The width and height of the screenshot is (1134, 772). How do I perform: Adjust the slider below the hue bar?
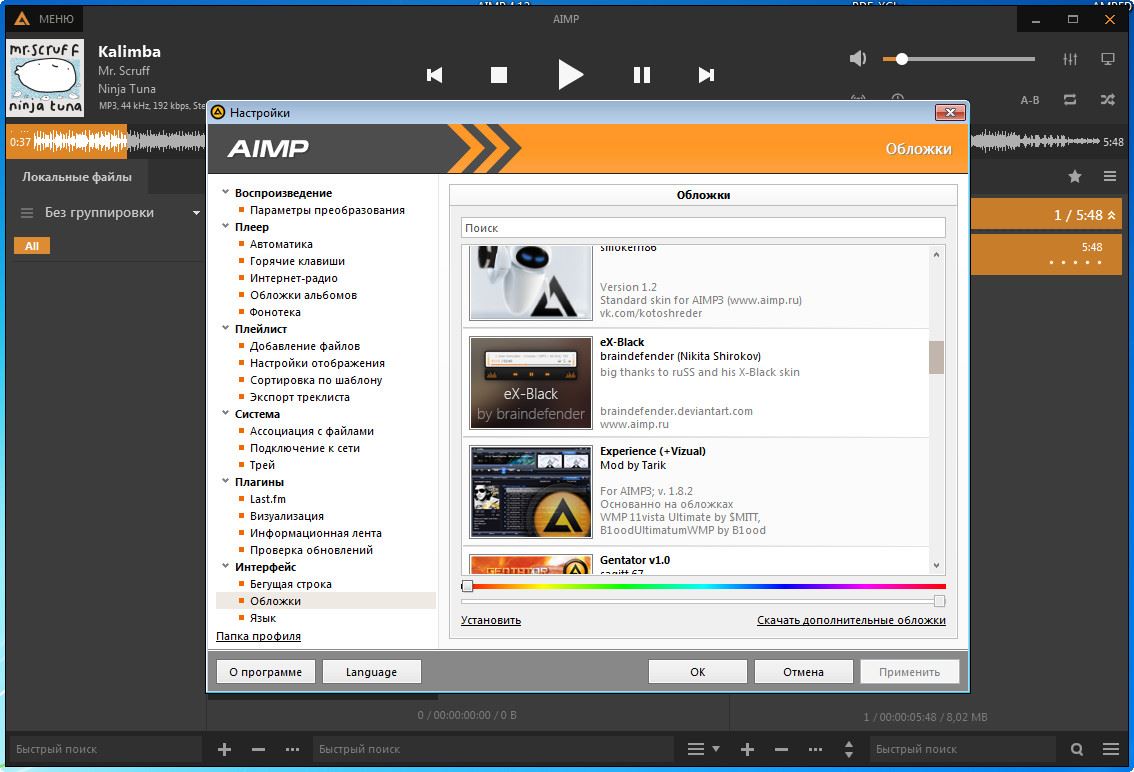(x=703, y=601)
